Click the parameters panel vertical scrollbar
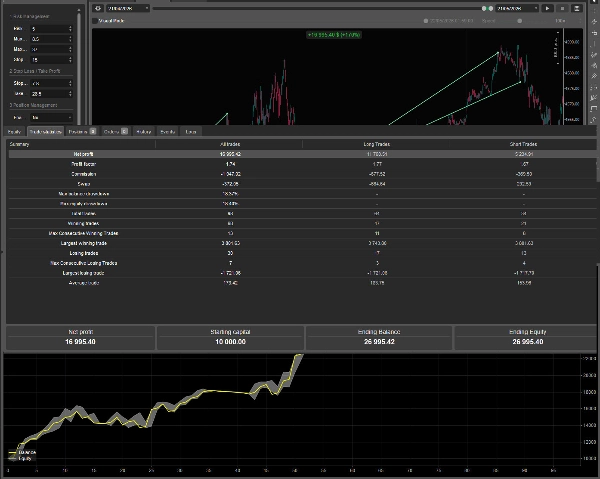 [x=79, y=69]
